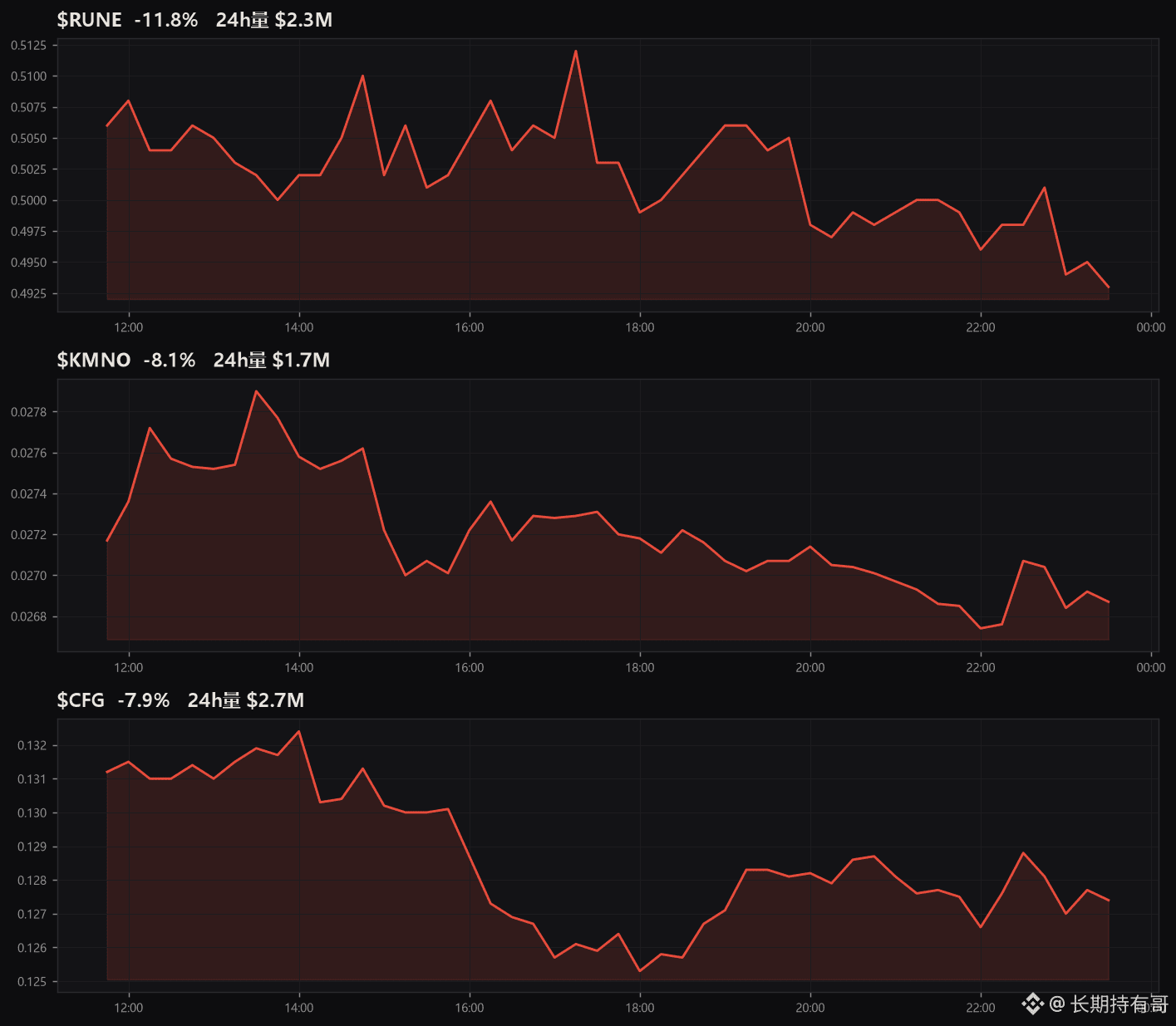Screen dimensions: 1176x1026
Task: Select the -8.1% change next to $KMNO
Action: (x=170, y=360)
